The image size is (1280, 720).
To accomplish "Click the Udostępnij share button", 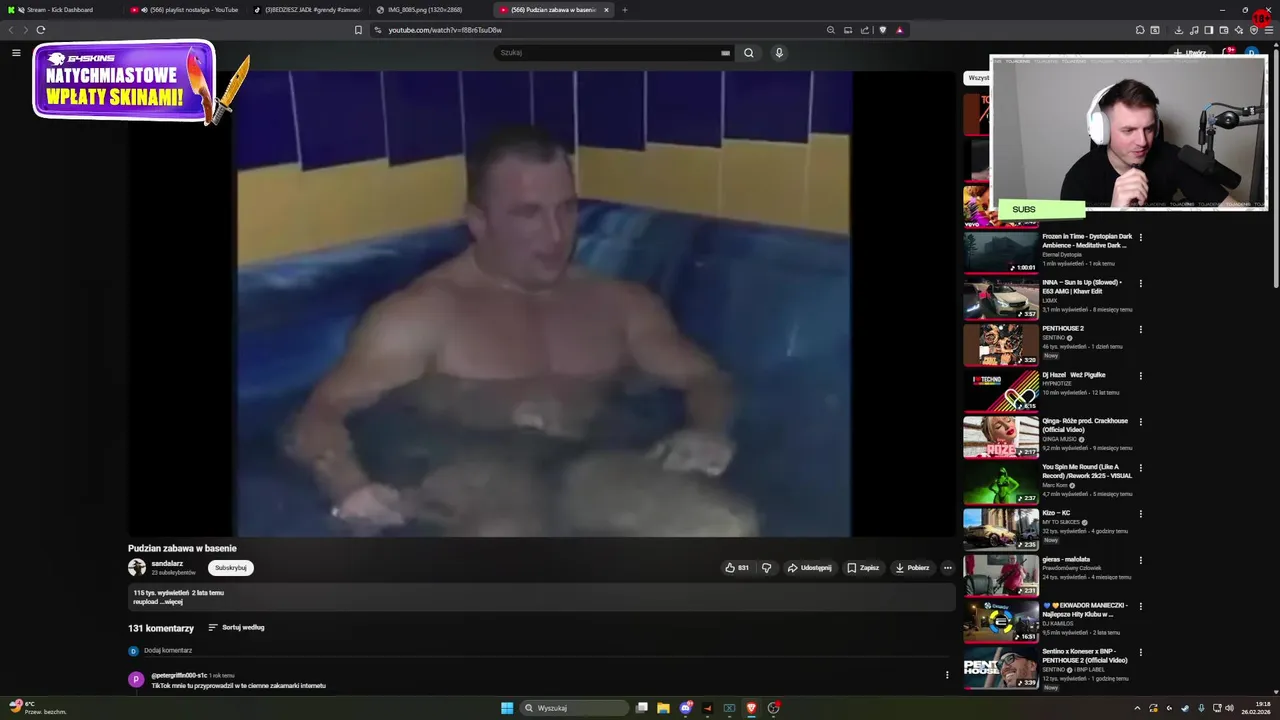I will click(809, 568).
